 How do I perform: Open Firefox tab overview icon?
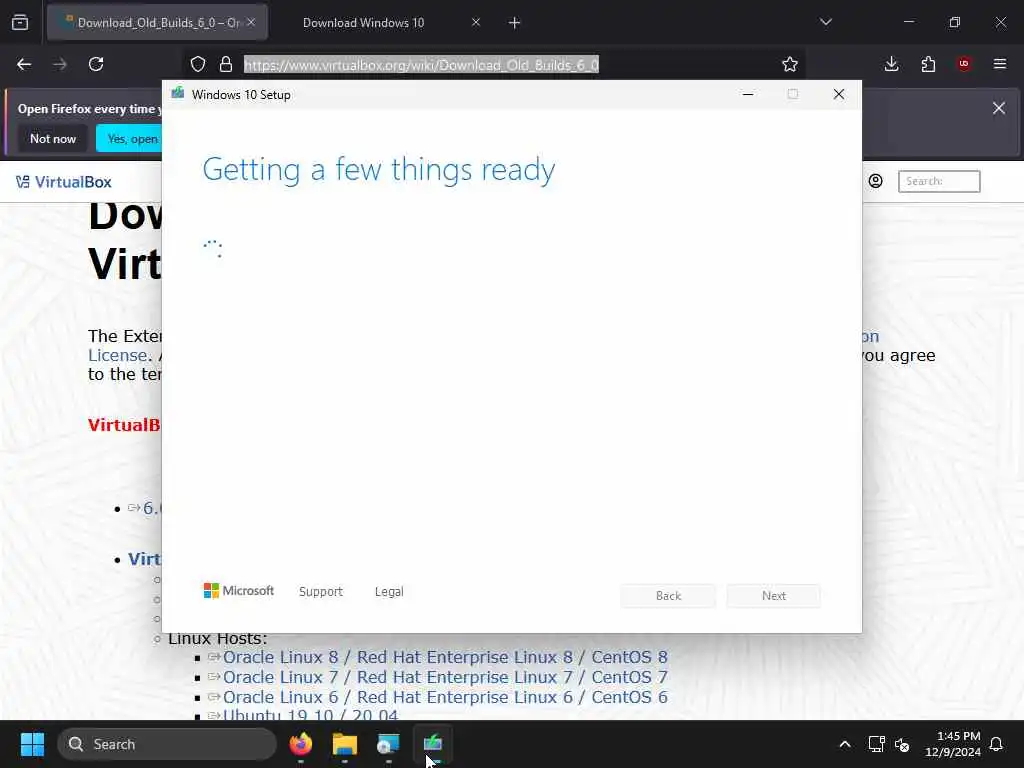point(20,22)
